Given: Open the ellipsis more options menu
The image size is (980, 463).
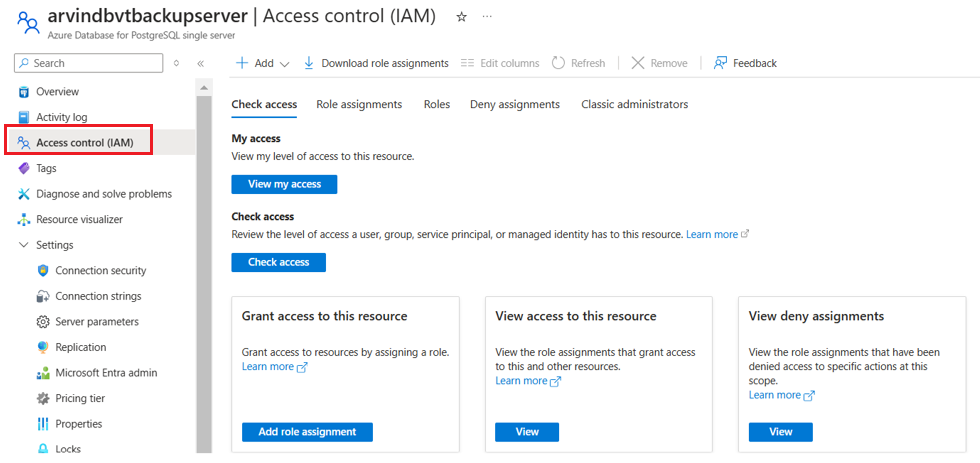Looking at the screenshot, I should 487,17.
